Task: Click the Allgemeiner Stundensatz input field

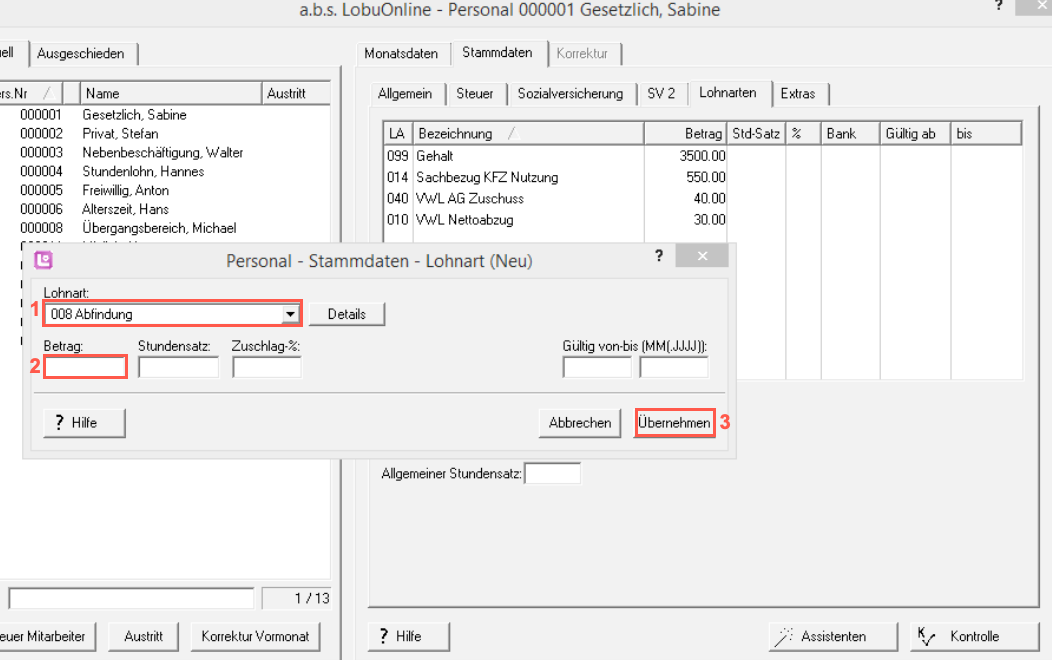Action: [x=552, y=473]
